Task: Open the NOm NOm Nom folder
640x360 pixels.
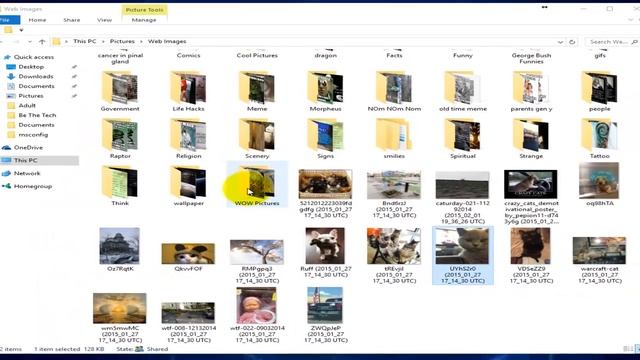Action: [394, 92]
